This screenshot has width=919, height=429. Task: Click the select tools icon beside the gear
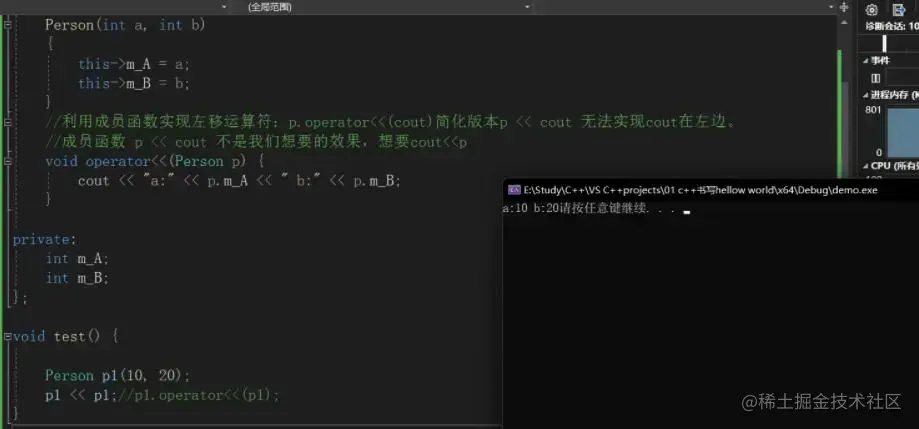coord(898,10)
